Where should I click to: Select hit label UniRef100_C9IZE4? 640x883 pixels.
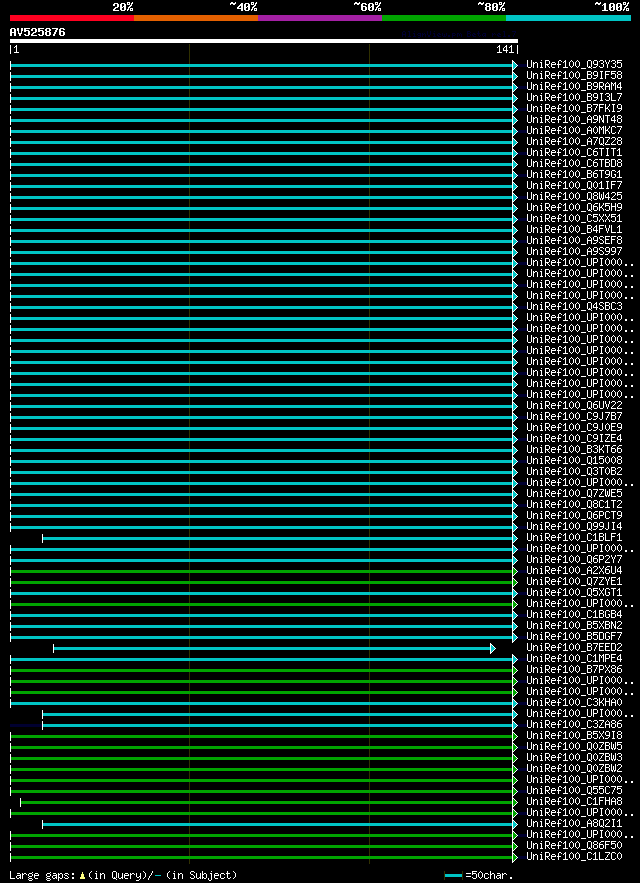(x=574, y=439)
